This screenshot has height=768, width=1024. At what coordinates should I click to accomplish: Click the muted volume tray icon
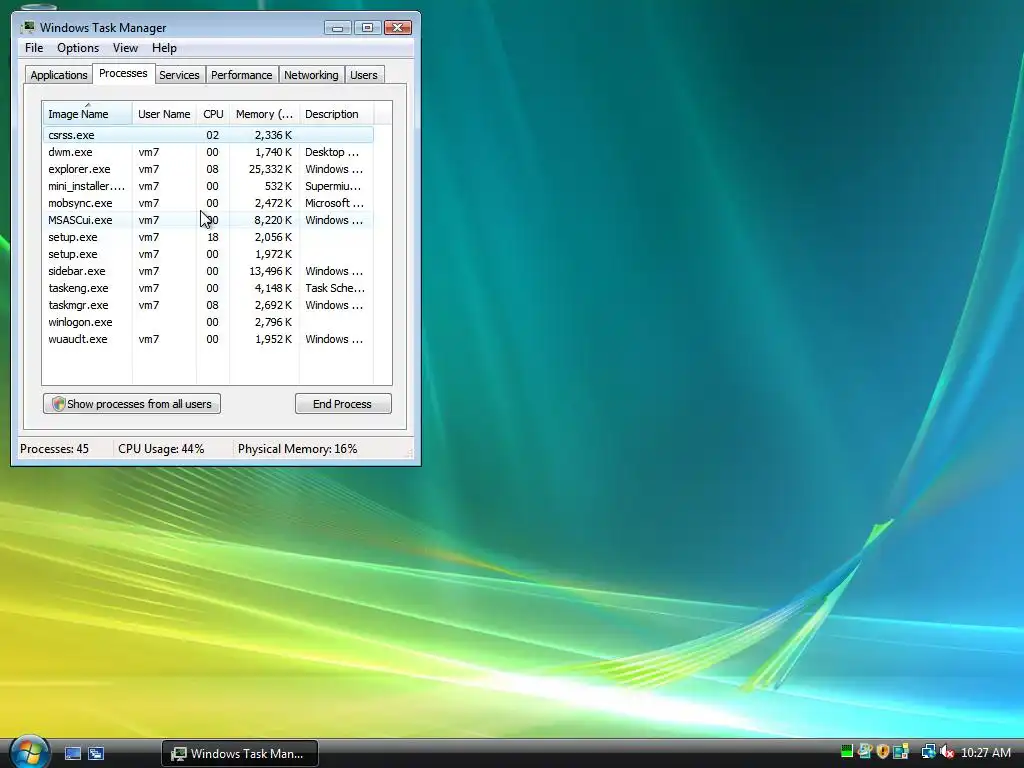(x=946, y=752)
